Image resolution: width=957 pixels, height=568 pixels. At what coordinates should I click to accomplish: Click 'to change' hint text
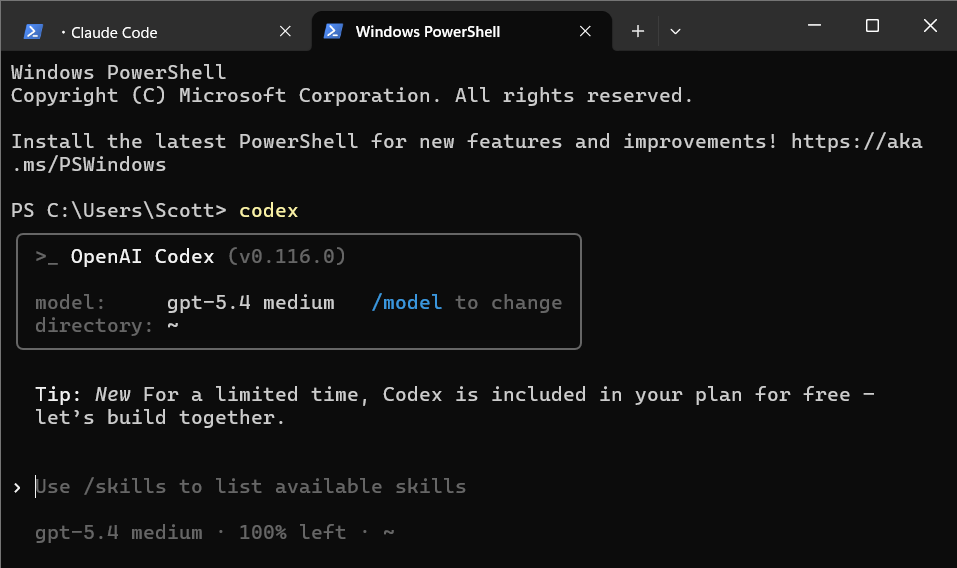click(508, 303)
